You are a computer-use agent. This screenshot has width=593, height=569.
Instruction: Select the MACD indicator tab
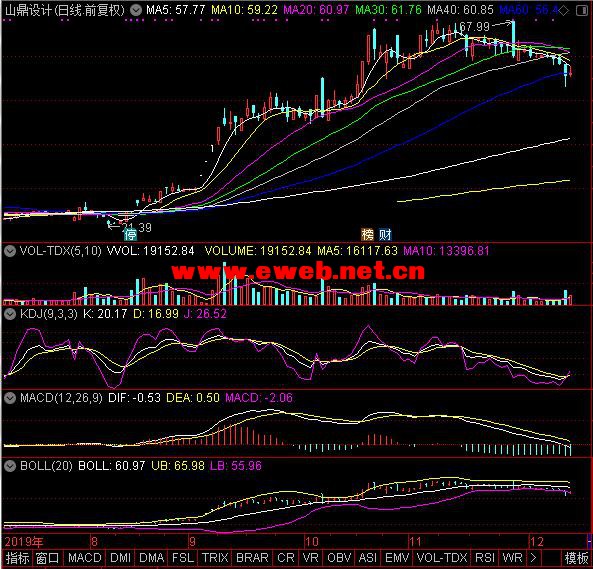85,558
